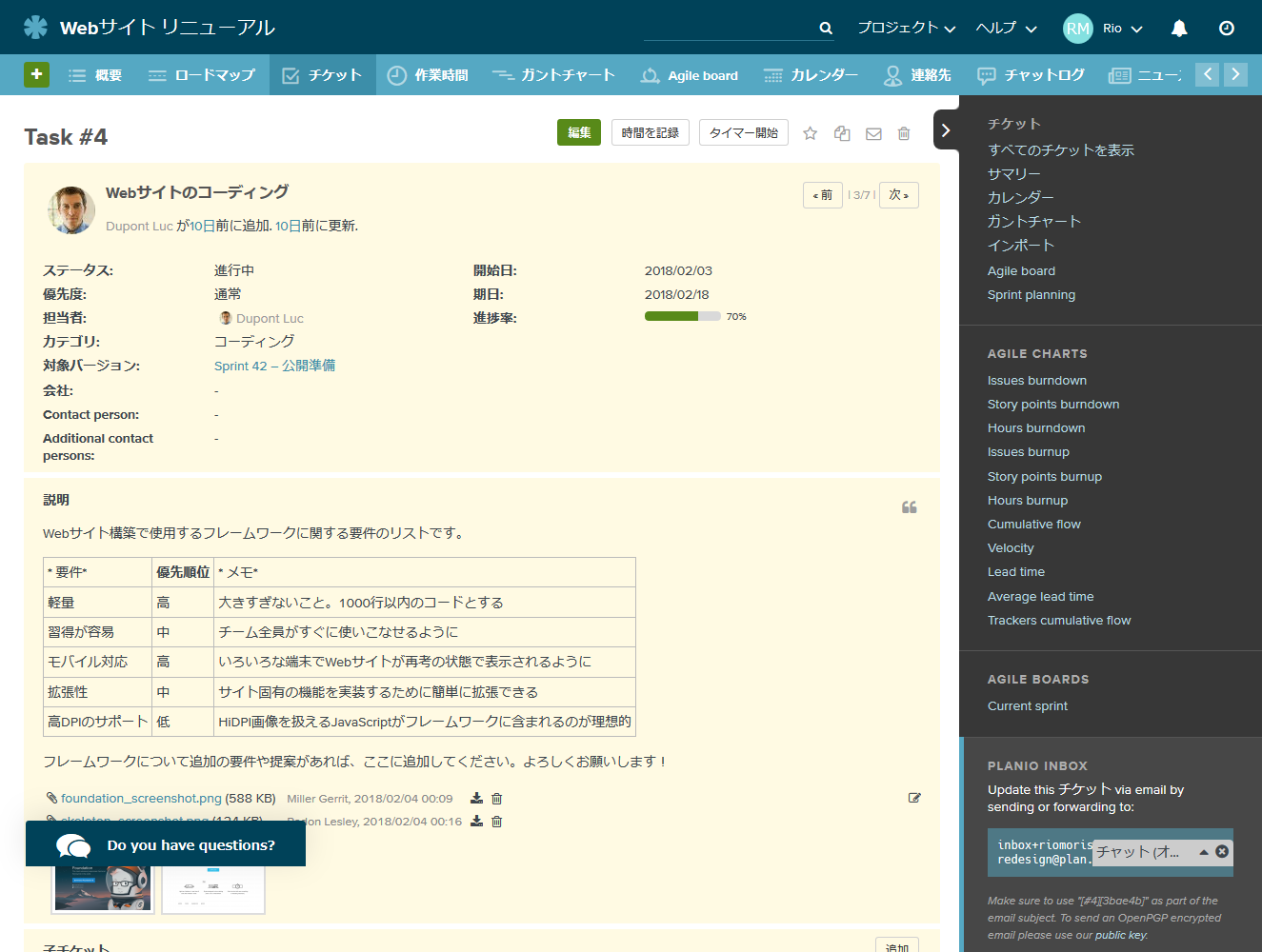Open Issues burndown chart
Viewport: 1262px width, 952px height.
[1037, 381]
